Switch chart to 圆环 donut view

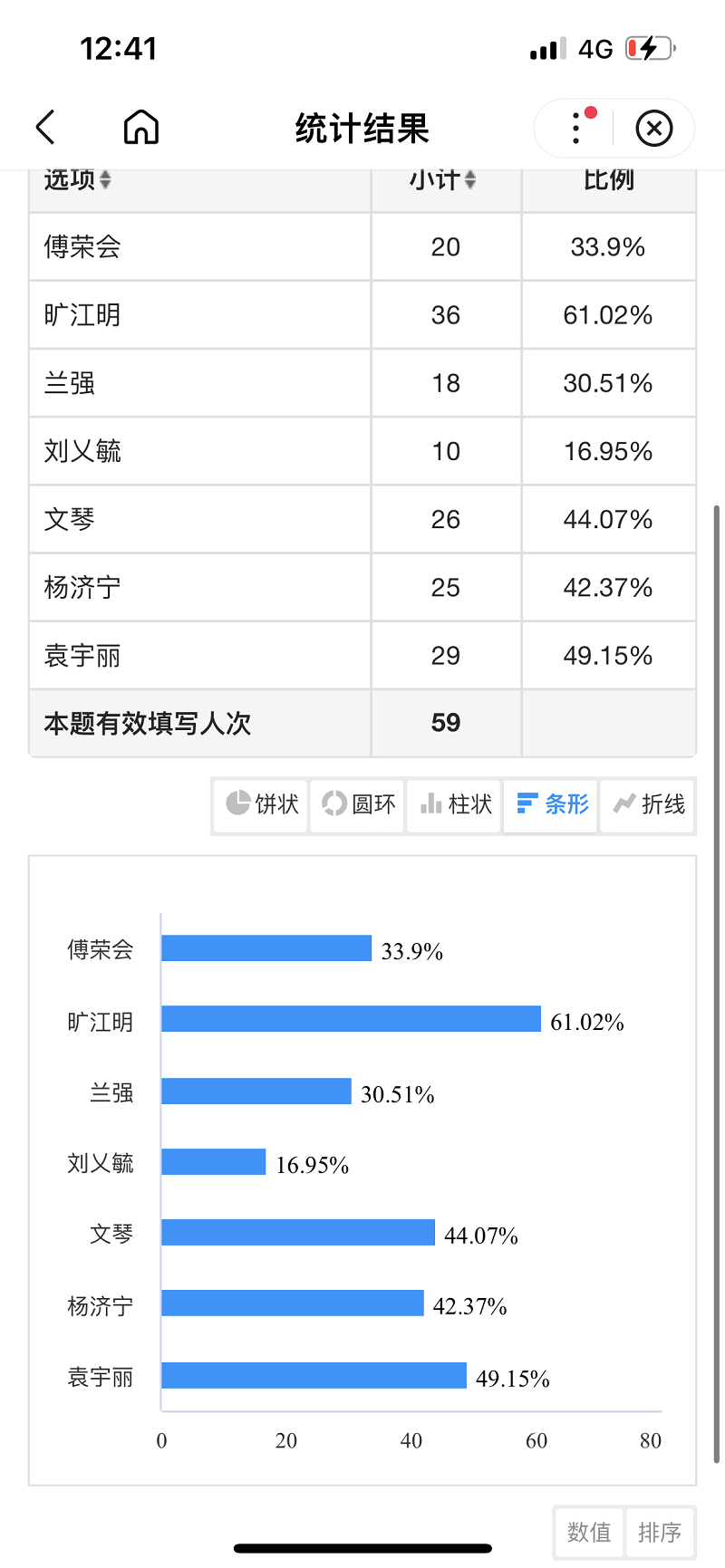pos(359,804)
